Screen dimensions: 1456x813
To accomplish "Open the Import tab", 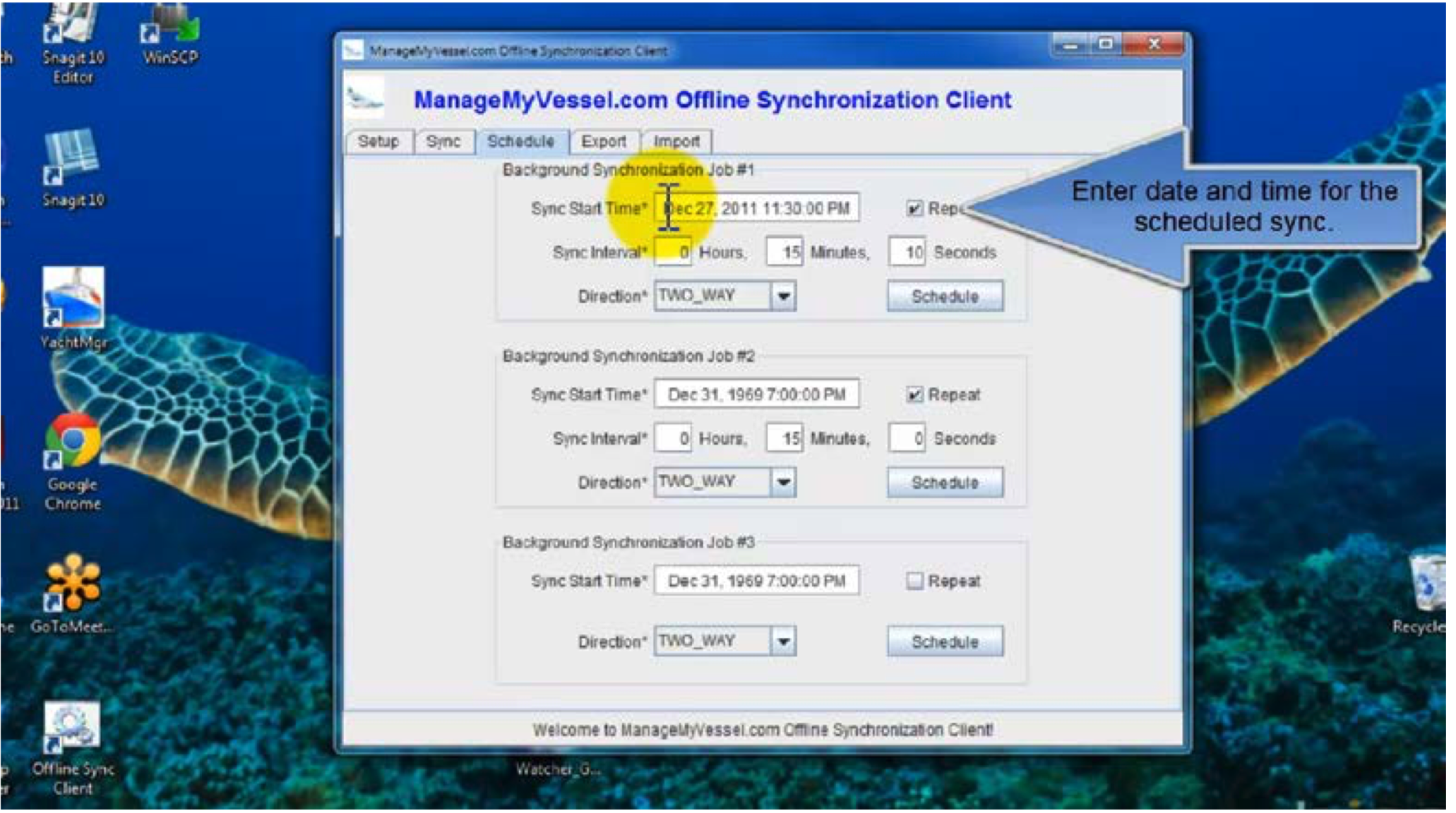I will [x=676, y=141].
